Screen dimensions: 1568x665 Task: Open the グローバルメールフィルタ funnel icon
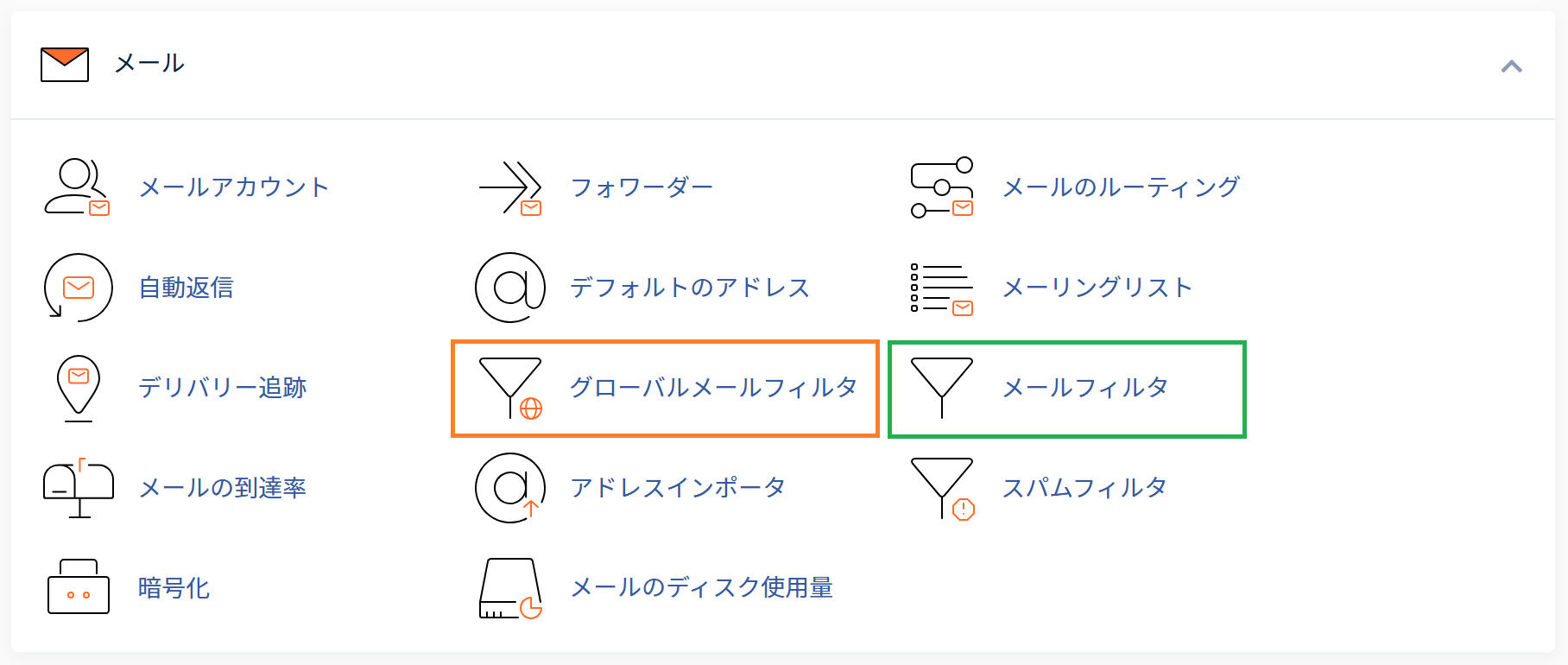510,389
